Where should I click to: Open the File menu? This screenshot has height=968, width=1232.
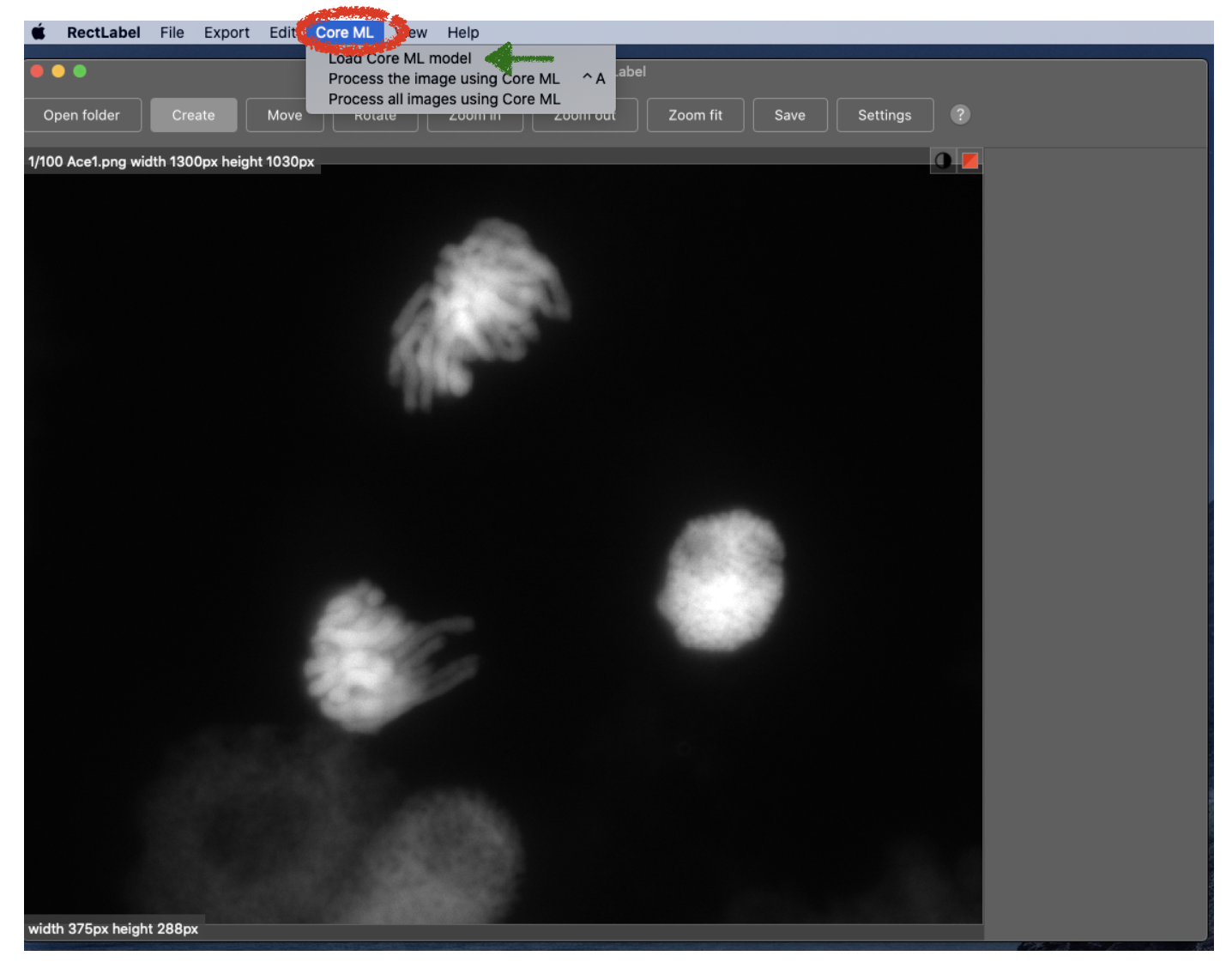click(172, 33)
